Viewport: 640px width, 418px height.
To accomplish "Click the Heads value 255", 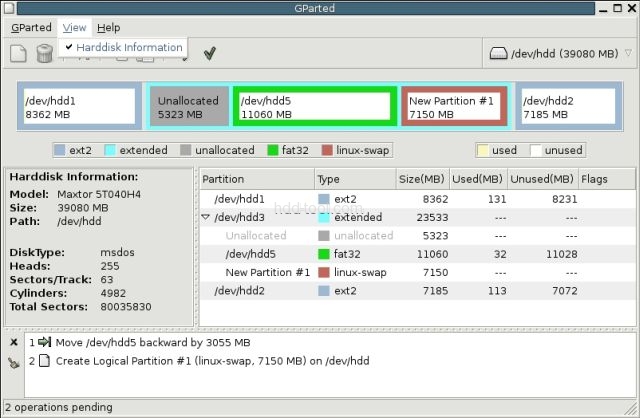I will pos(110,266).
